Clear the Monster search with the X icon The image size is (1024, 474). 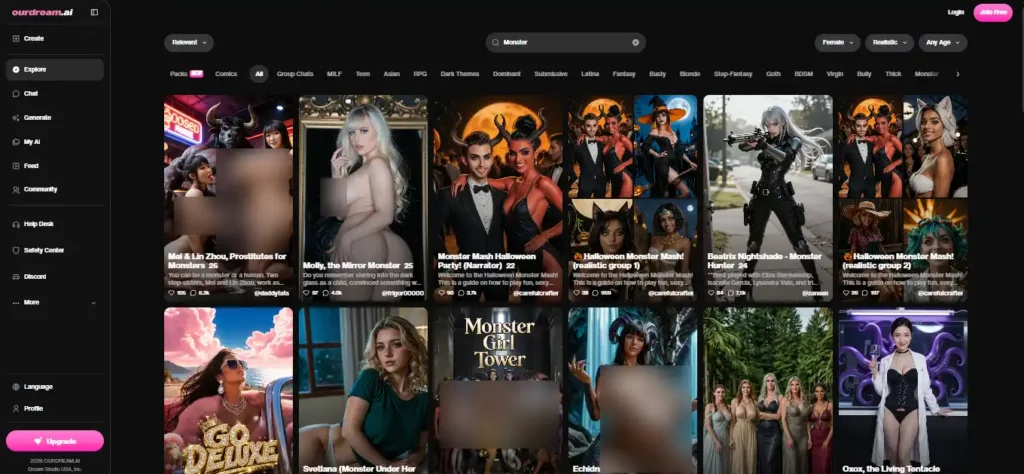(x=635, y=42)
